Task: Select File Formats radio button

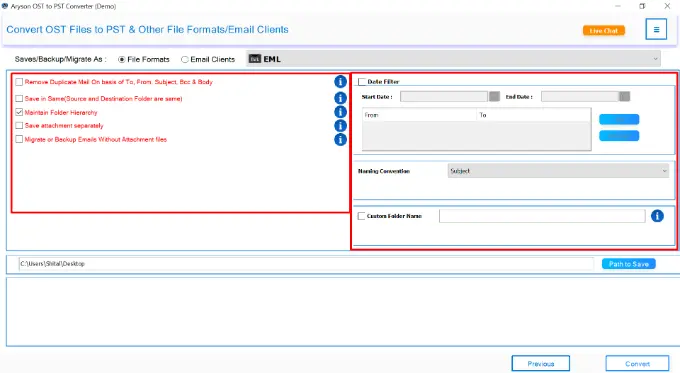Action: coord(122,59)
